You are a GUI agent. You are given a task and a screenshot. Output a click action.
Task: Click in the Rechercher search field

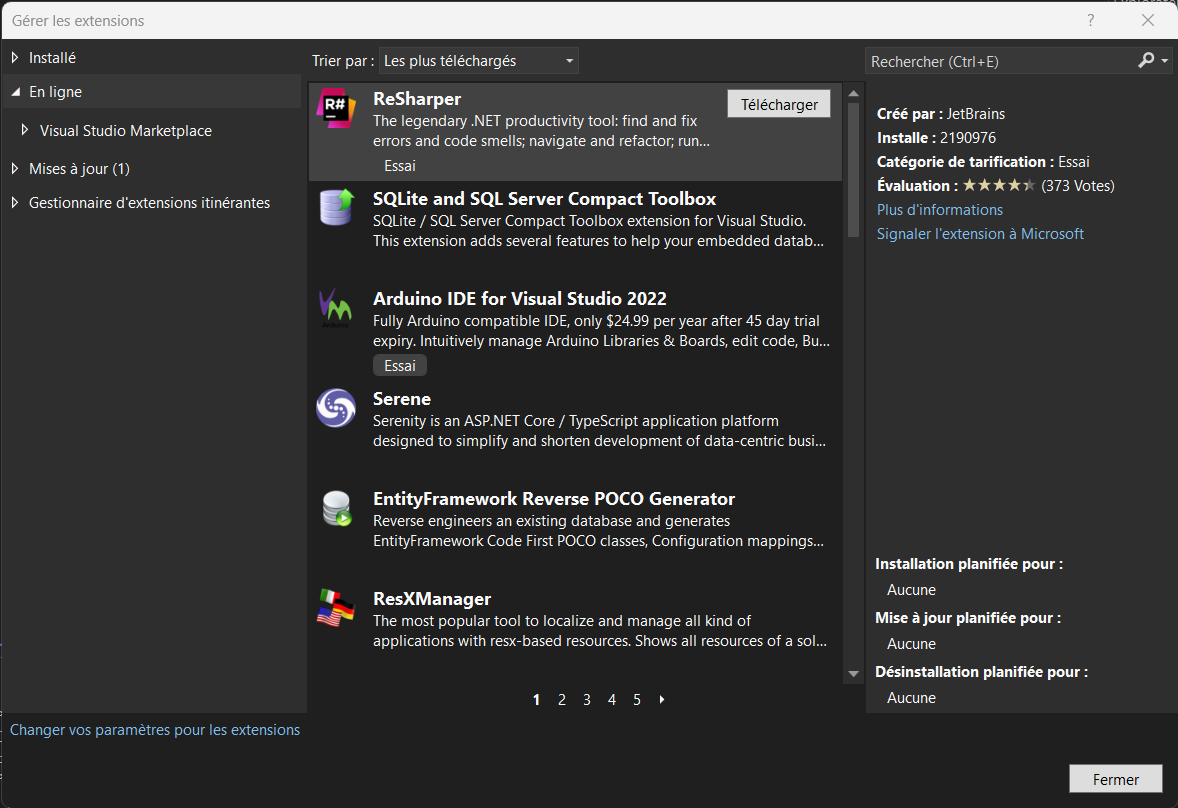click(1001, 62)
